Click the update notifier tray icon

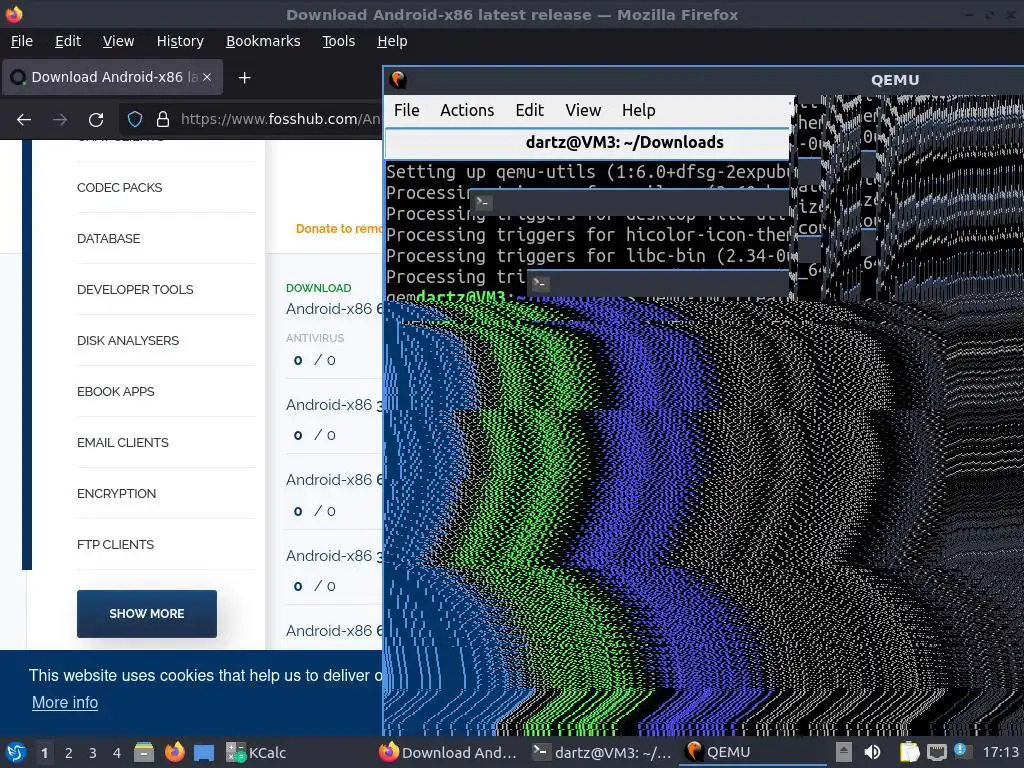point(960,750)
